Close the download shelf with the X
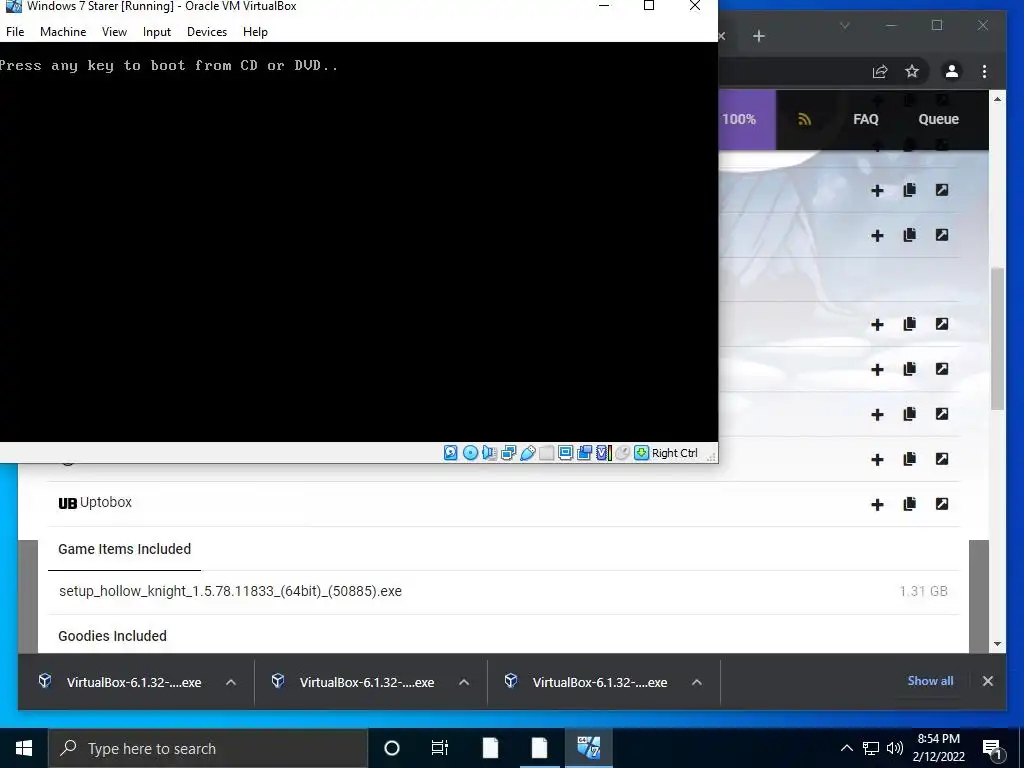Image resolution: width=1024 pixels, height=768 pixels. 987,681
